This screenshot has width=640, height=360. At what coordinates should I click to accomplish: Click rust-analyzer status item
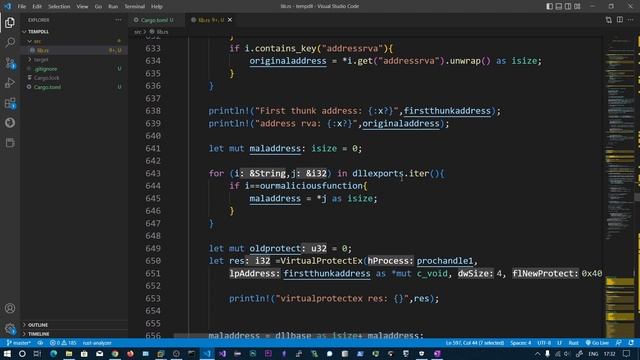pos(97,343)
